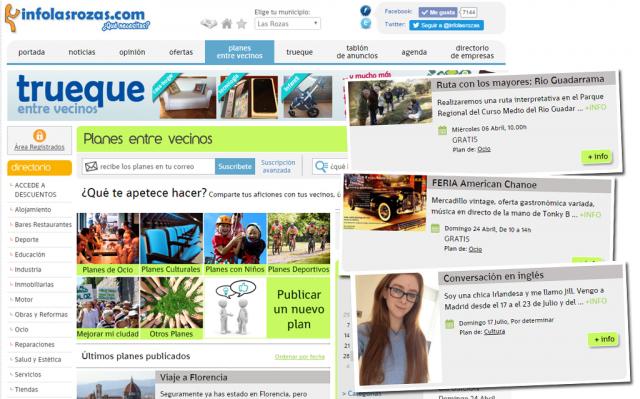640x399 pixels.
Task: Open the opinión tab
Action: pyautogui.click(x=132, y=52)
